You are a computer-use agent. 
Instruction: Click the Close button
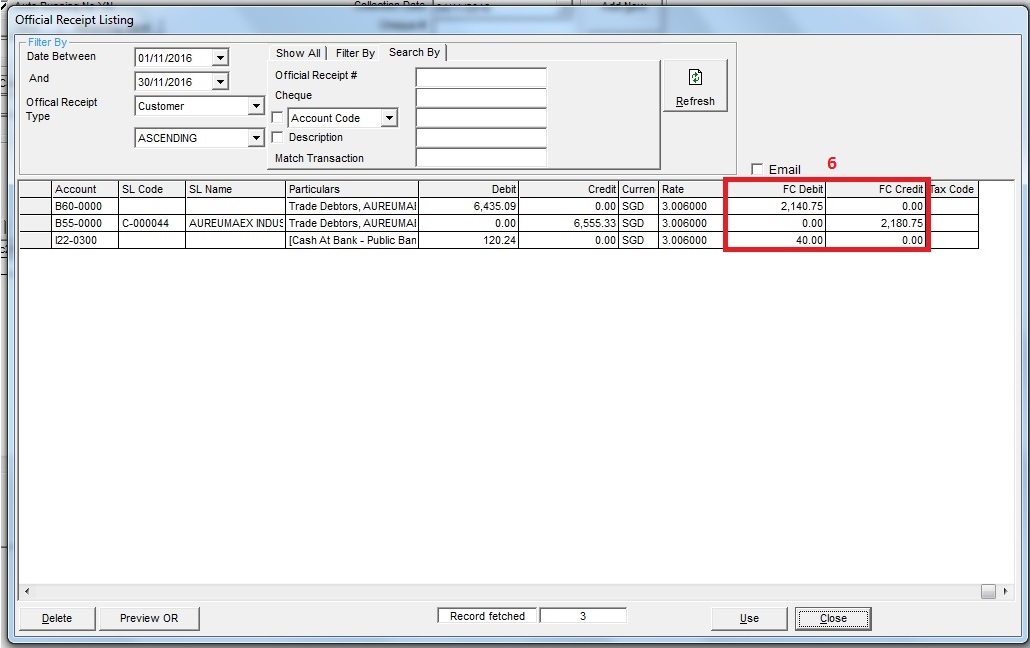pyautogui.click(x=832, y=618)
